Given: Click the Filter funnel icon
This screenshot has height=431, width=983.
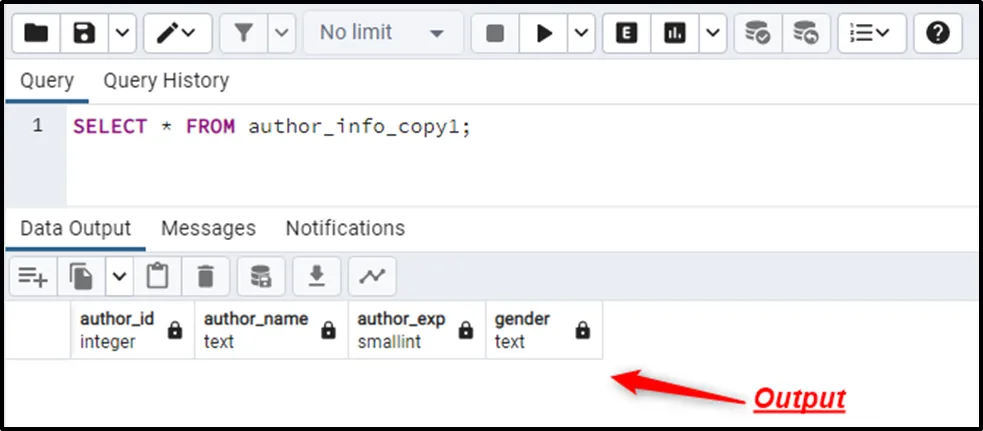Looking at the screenshot, I should [243, 34].
